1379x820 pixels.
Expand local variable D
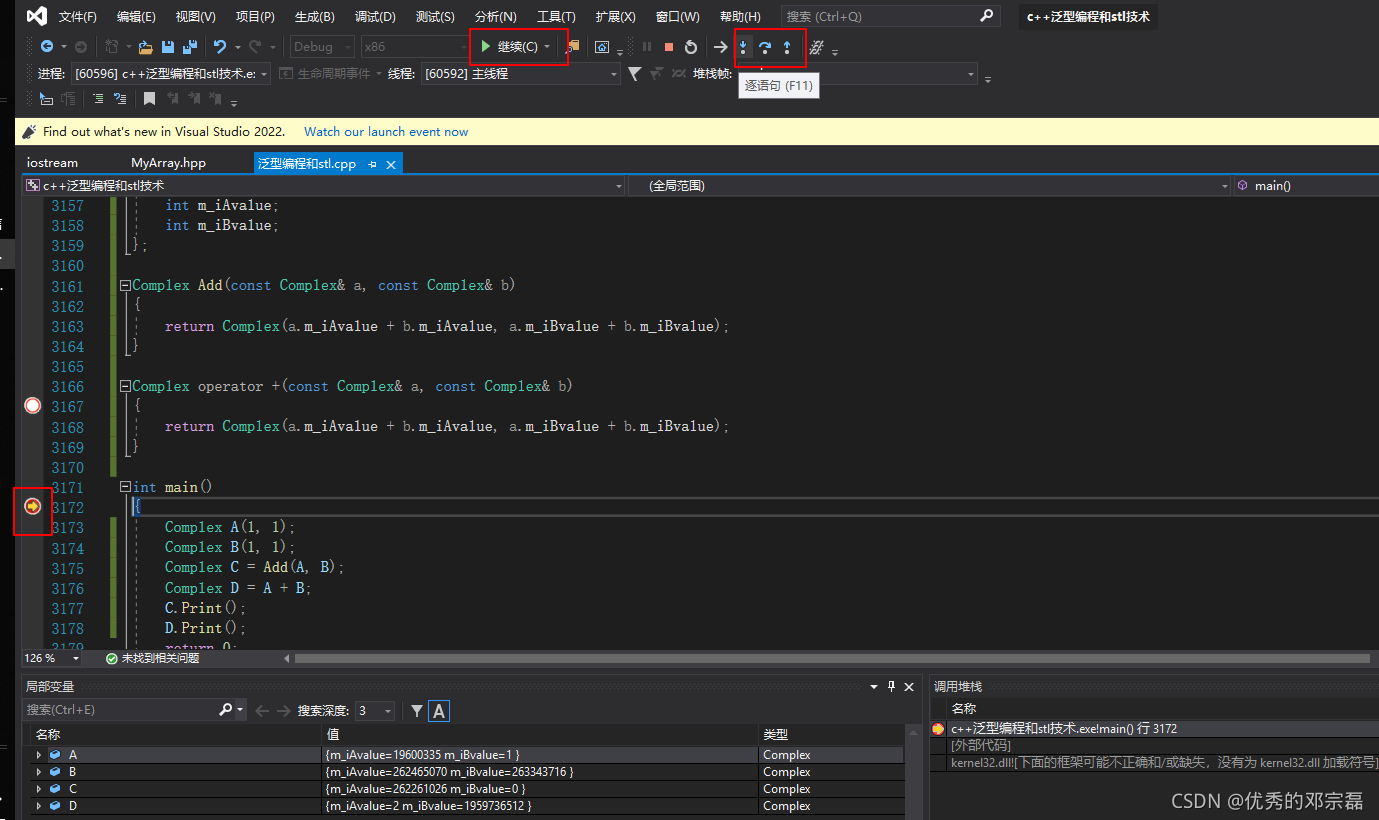pos(39,806)
